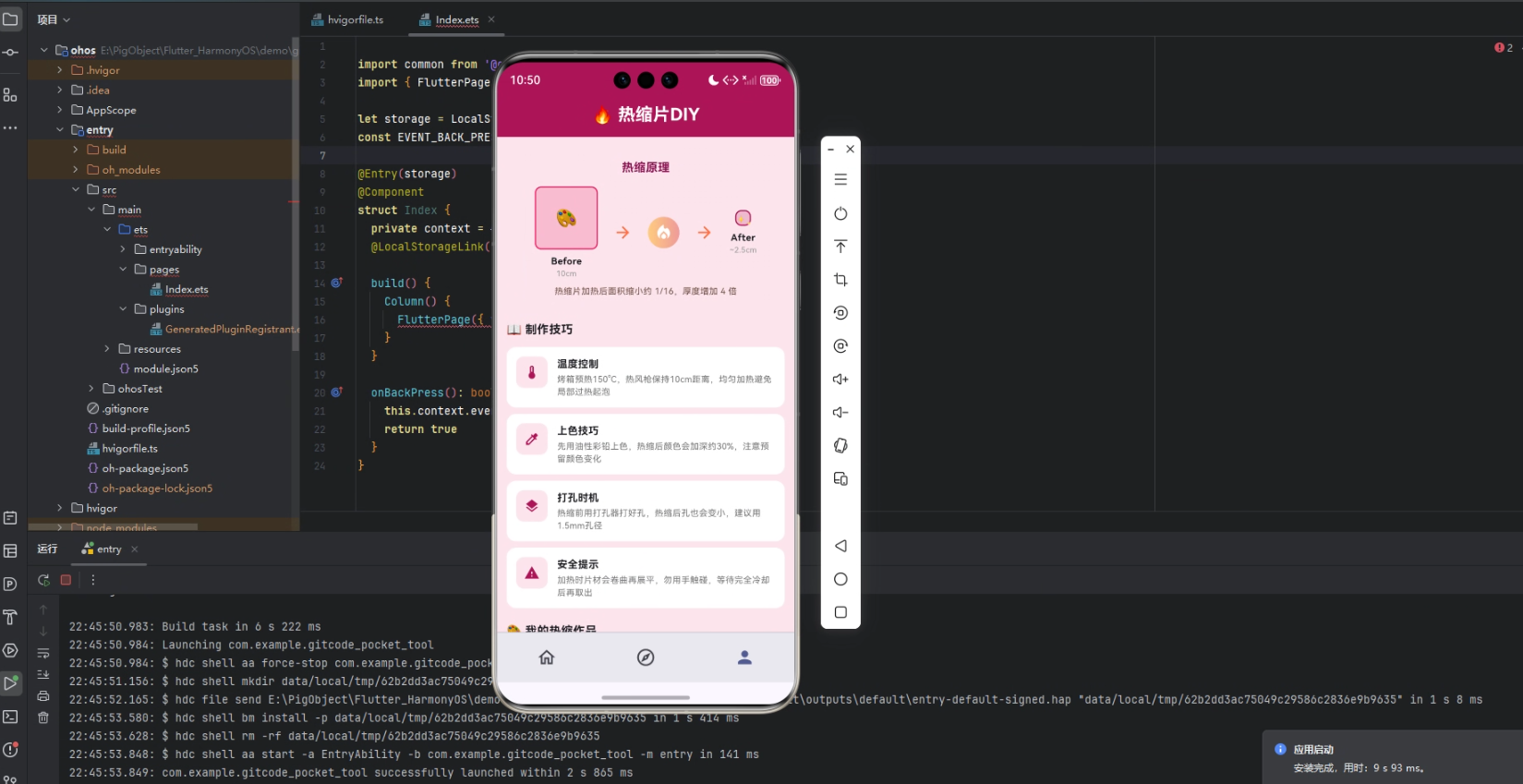This screenshot has width=1523, height=784.
Task: Collapse the entry module folder
Action: point(60,130)
